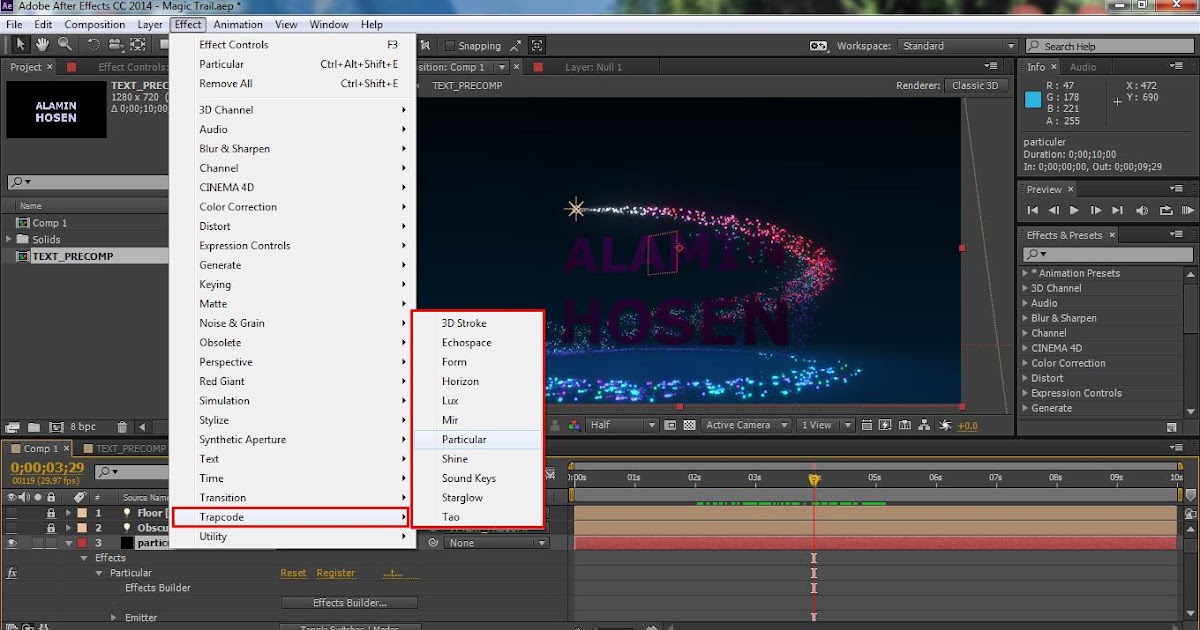Viewport: 1200px width, 630px height.
Task: Click the Reset link for Particular
Action: click(x=293, y=573)
